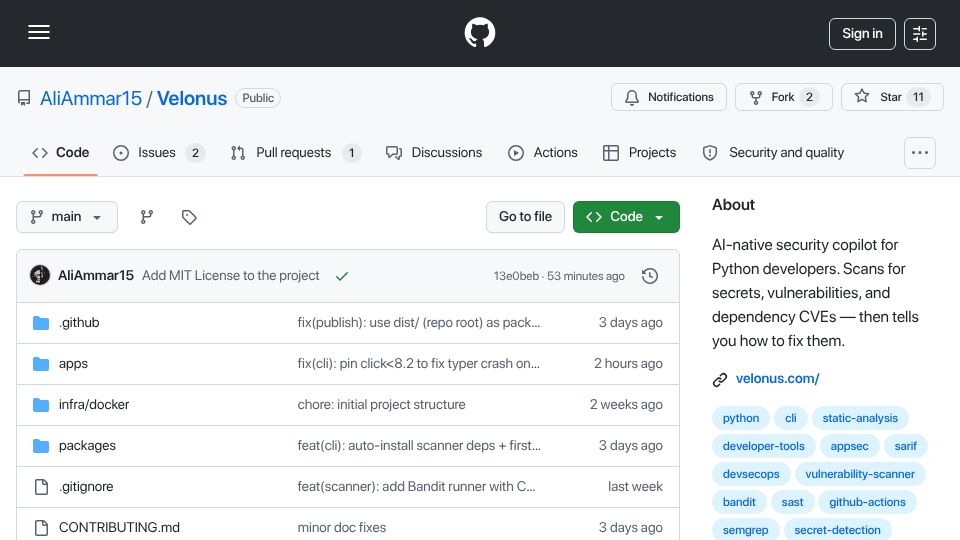The width and height of the screenshot is (960, 540).
Task: Open the 'chore: initial project structure' commit message
Action: (381, 405)
